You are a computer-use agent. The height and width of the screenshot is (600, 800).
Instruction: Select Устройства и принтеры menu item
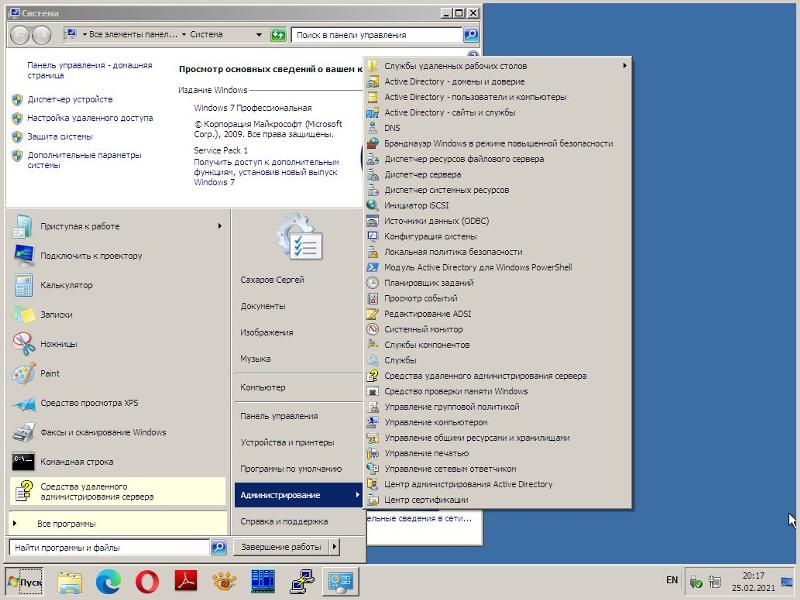(x=298, y=442)
